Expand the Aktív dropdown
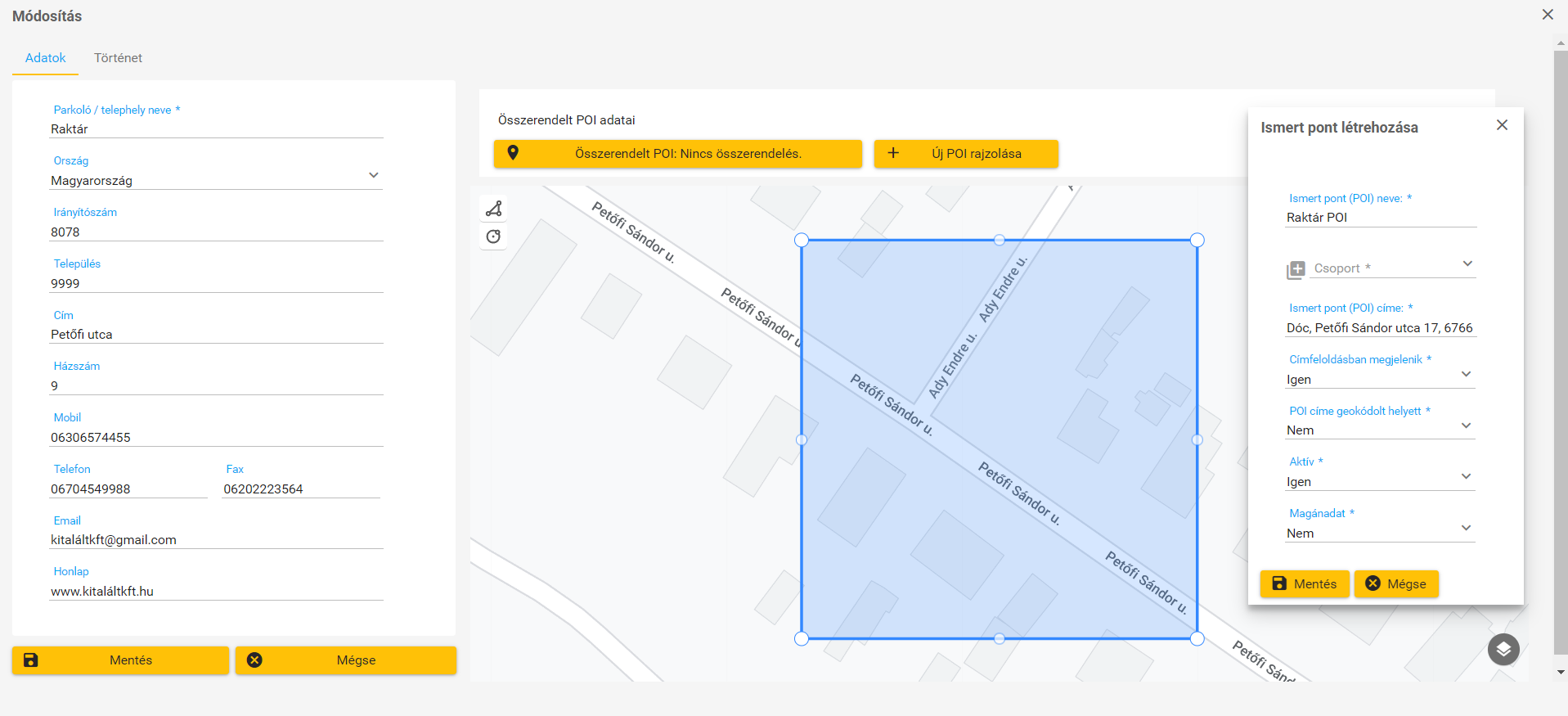The image size is (1568, 716). pos(1466,476)
